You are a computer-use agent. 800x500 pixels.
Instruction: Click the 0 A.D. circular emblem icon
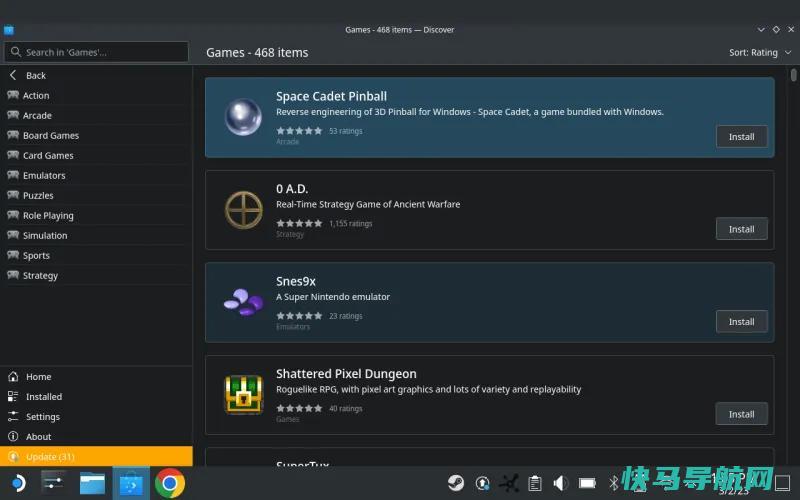coord(243,210)
